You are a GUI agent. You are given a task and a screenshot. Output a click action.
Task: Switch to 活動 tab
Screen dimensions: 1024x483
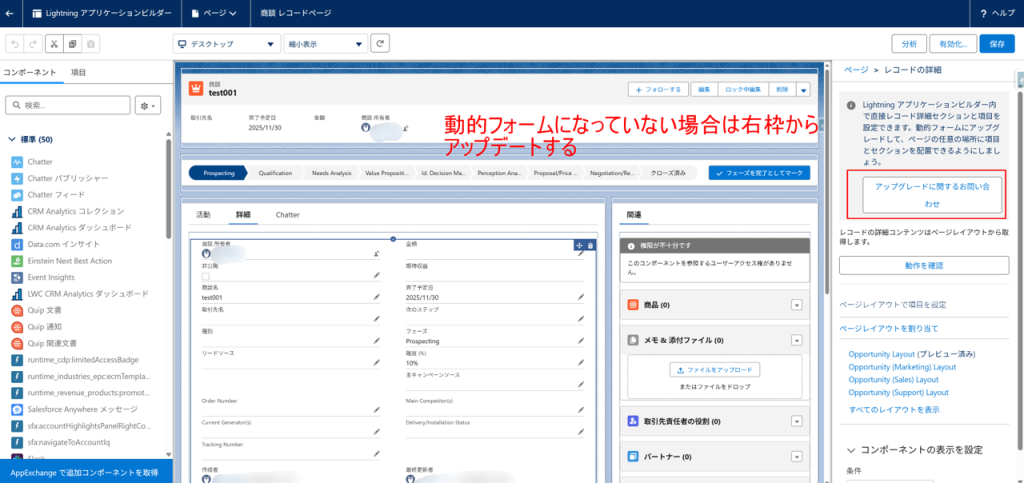coord(204,214)
